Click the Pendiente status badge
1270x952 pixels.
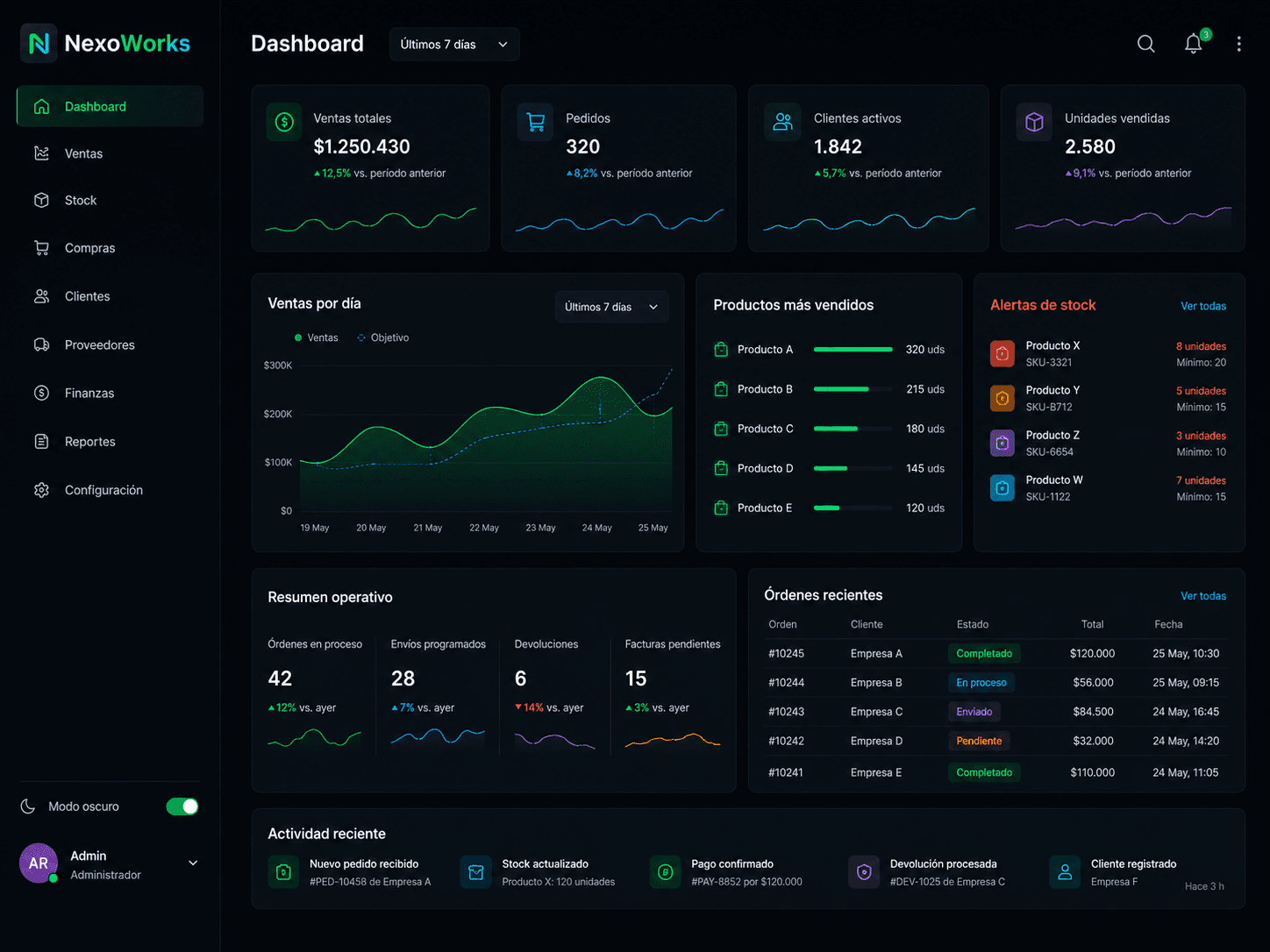point(979,741)
